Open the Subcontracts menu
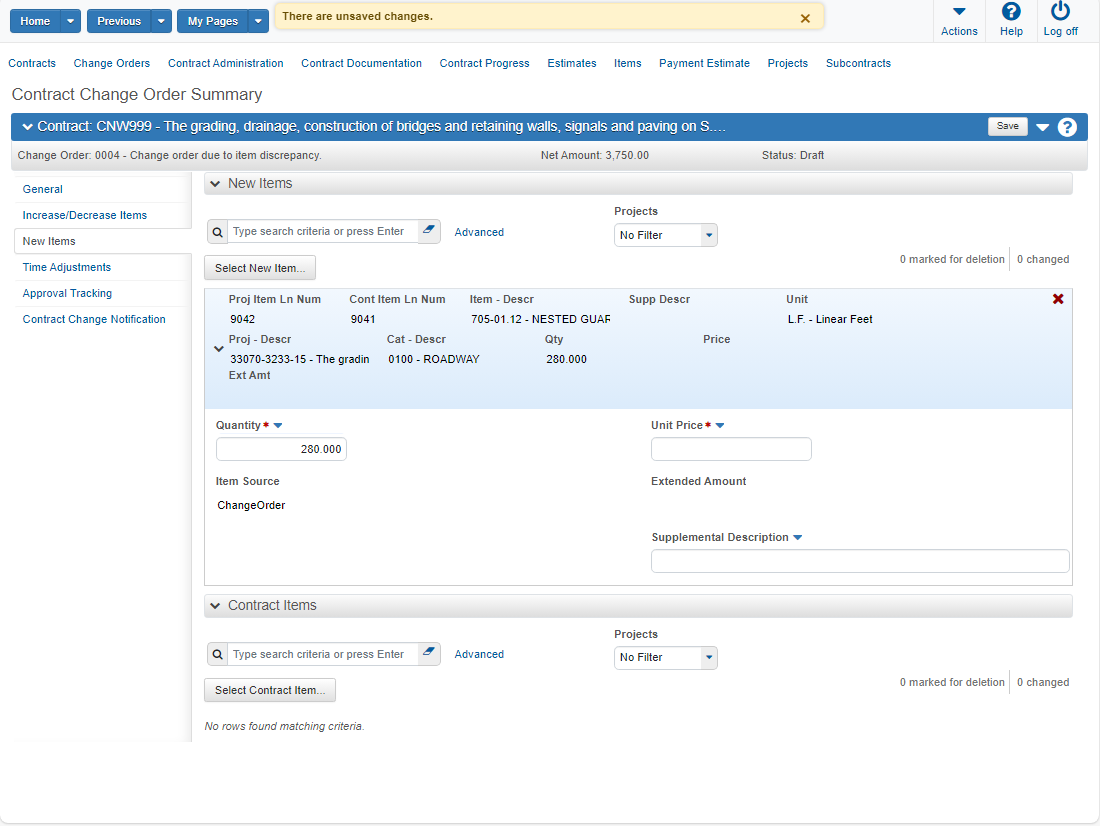 [x=859, y=63]
